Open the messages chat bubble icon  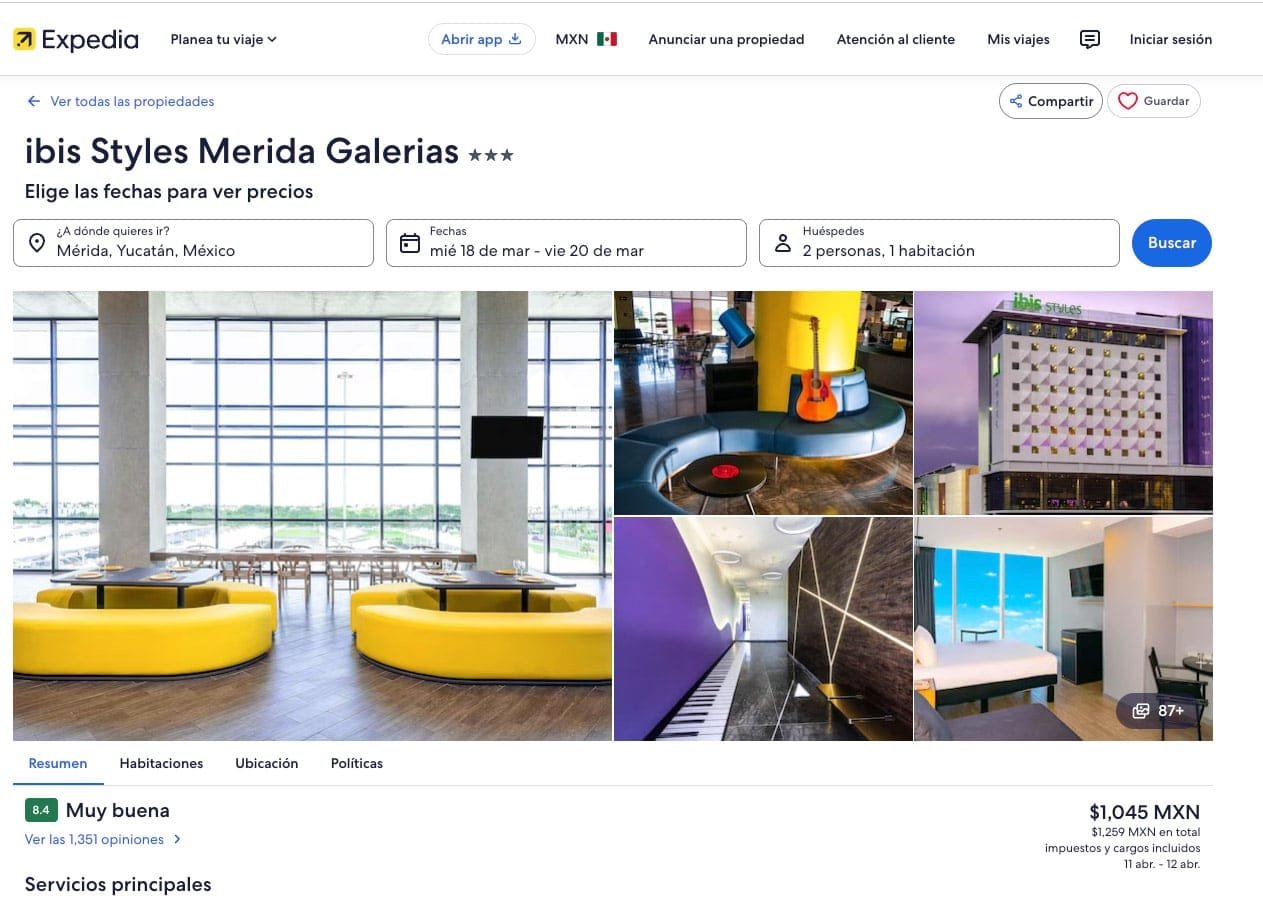pos(1090,40)
